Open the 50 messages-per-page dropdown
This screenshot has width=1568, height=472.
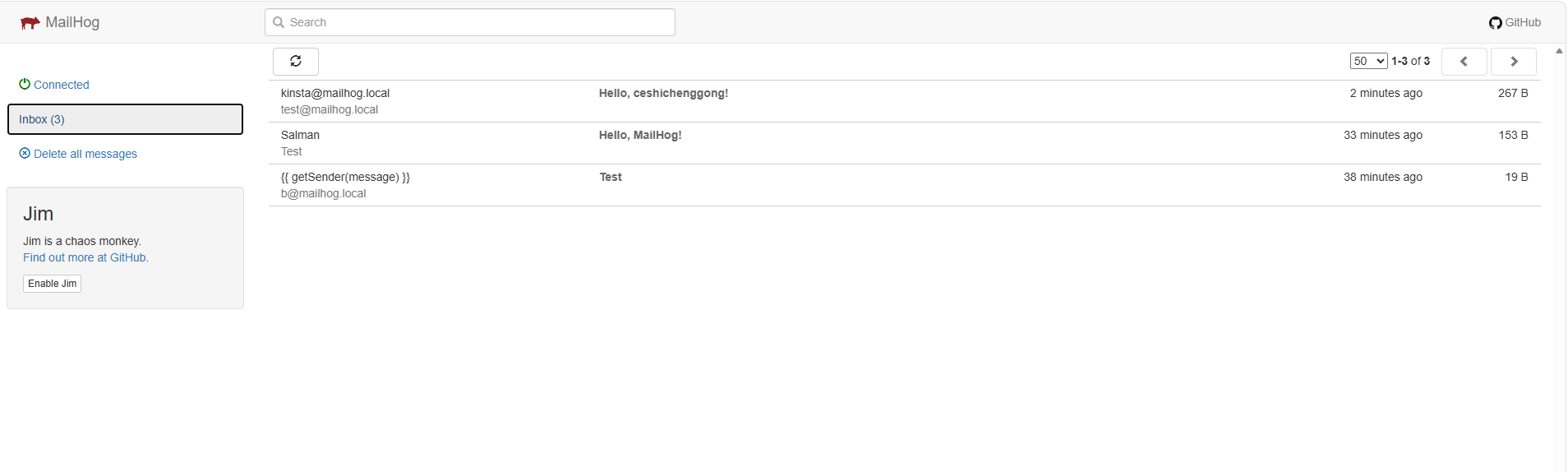(1368, 61)
